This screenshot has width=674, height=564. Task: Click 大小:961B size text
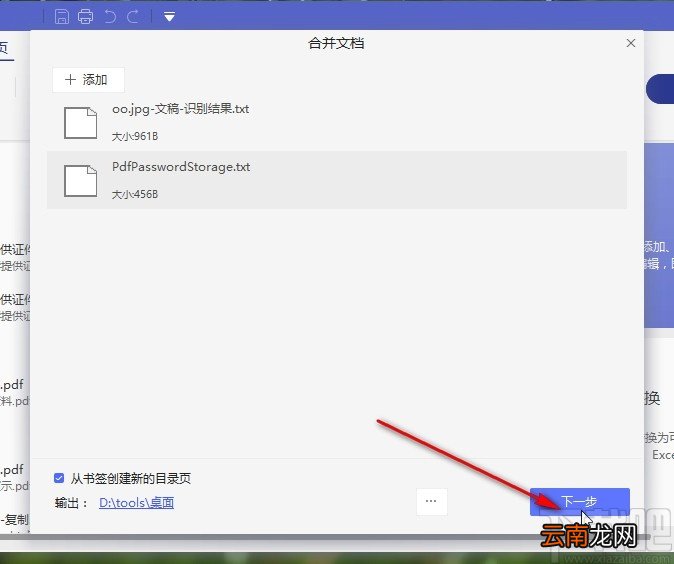135,136
